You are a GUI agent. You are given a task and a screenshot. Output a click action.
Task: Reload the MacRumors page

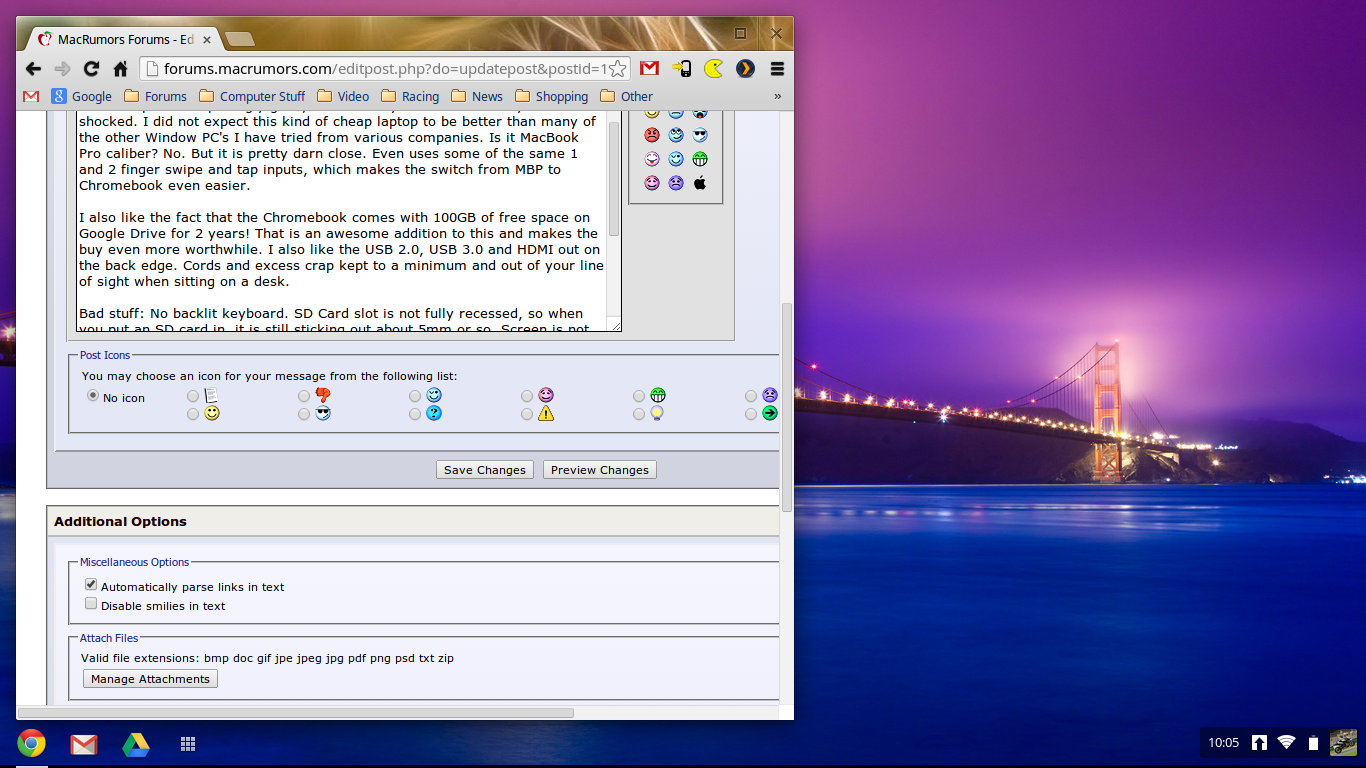91,69
